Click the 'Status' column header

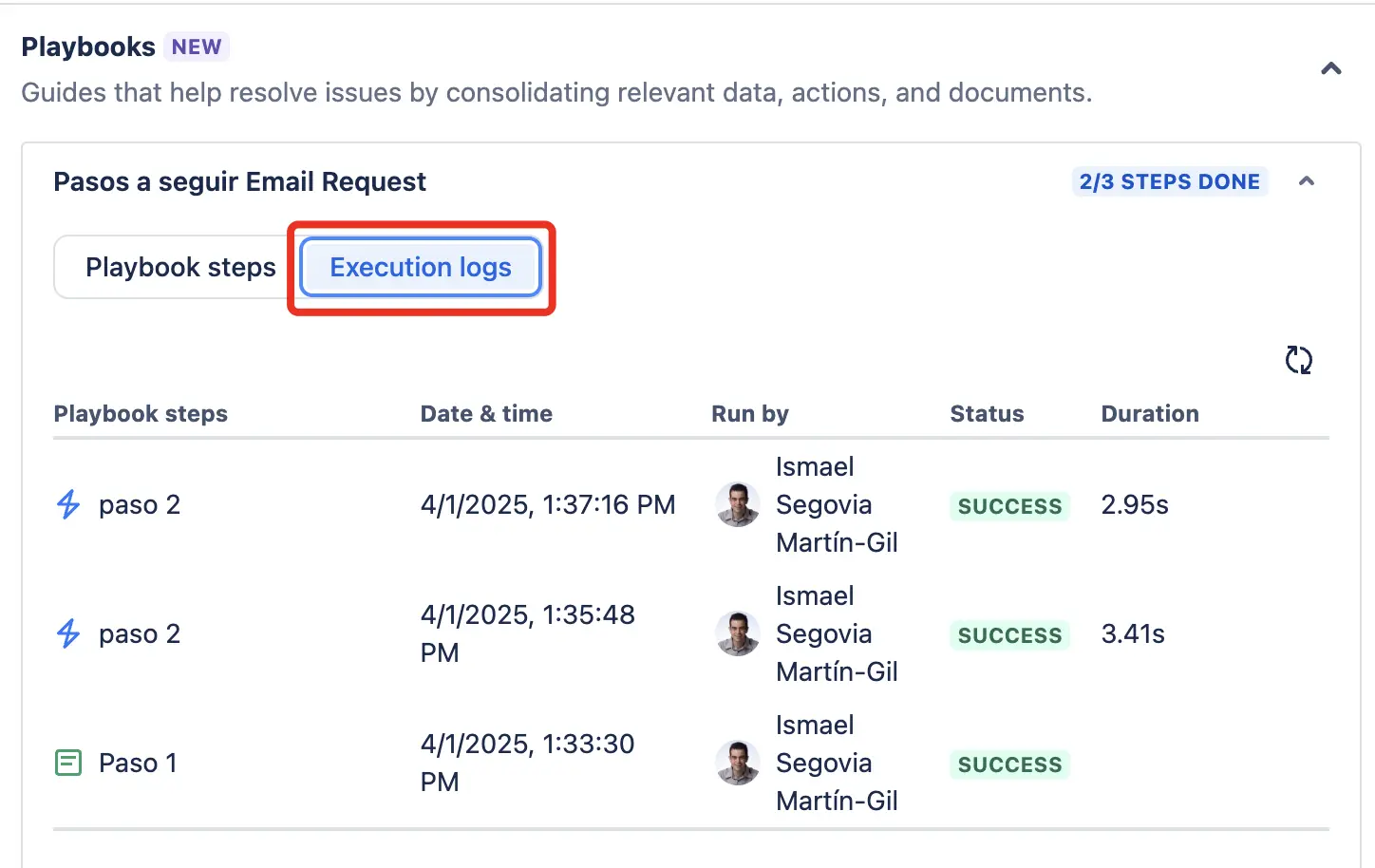click(988, 414)
